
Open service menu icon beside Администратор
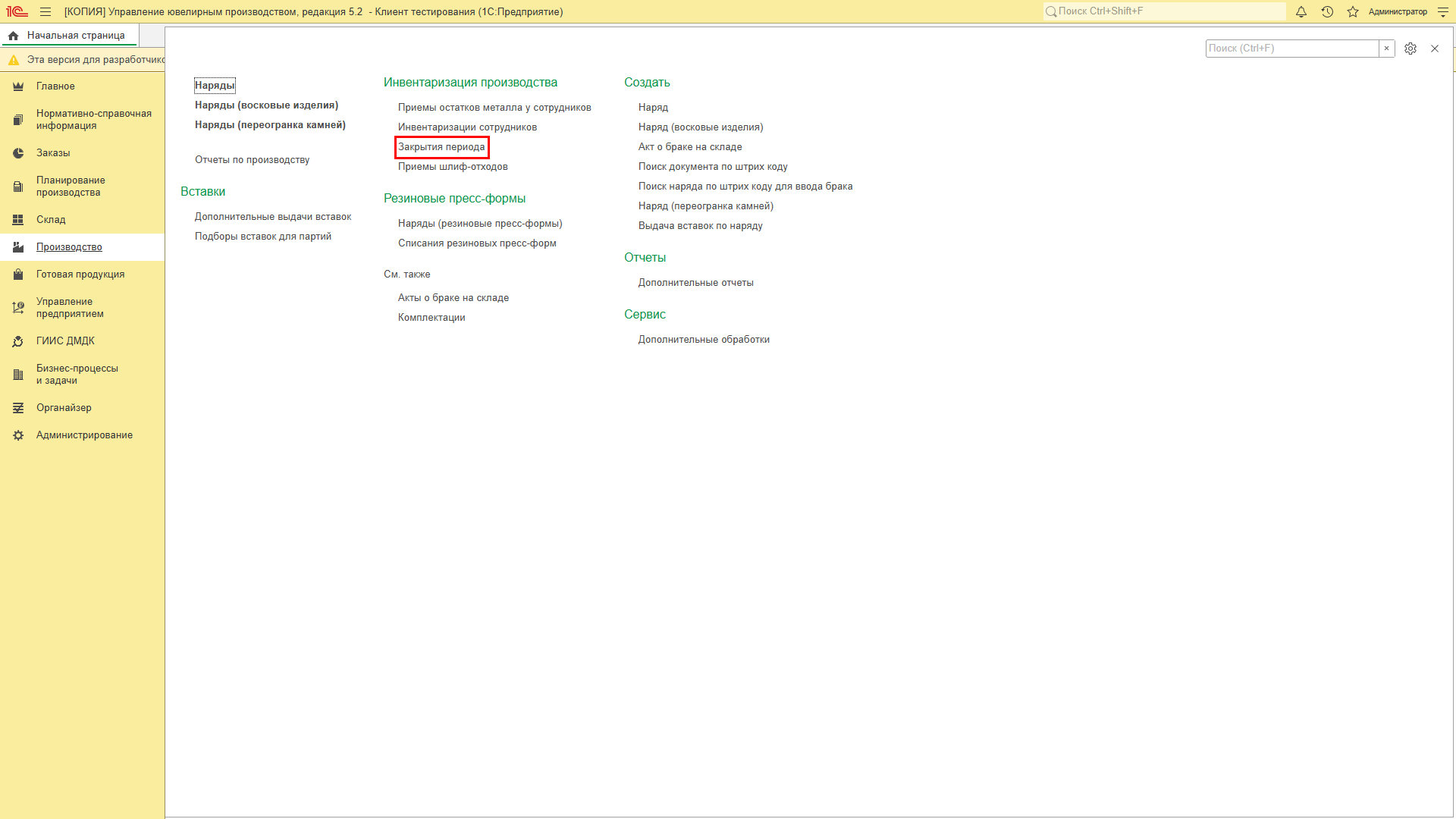pos(1443,12)
